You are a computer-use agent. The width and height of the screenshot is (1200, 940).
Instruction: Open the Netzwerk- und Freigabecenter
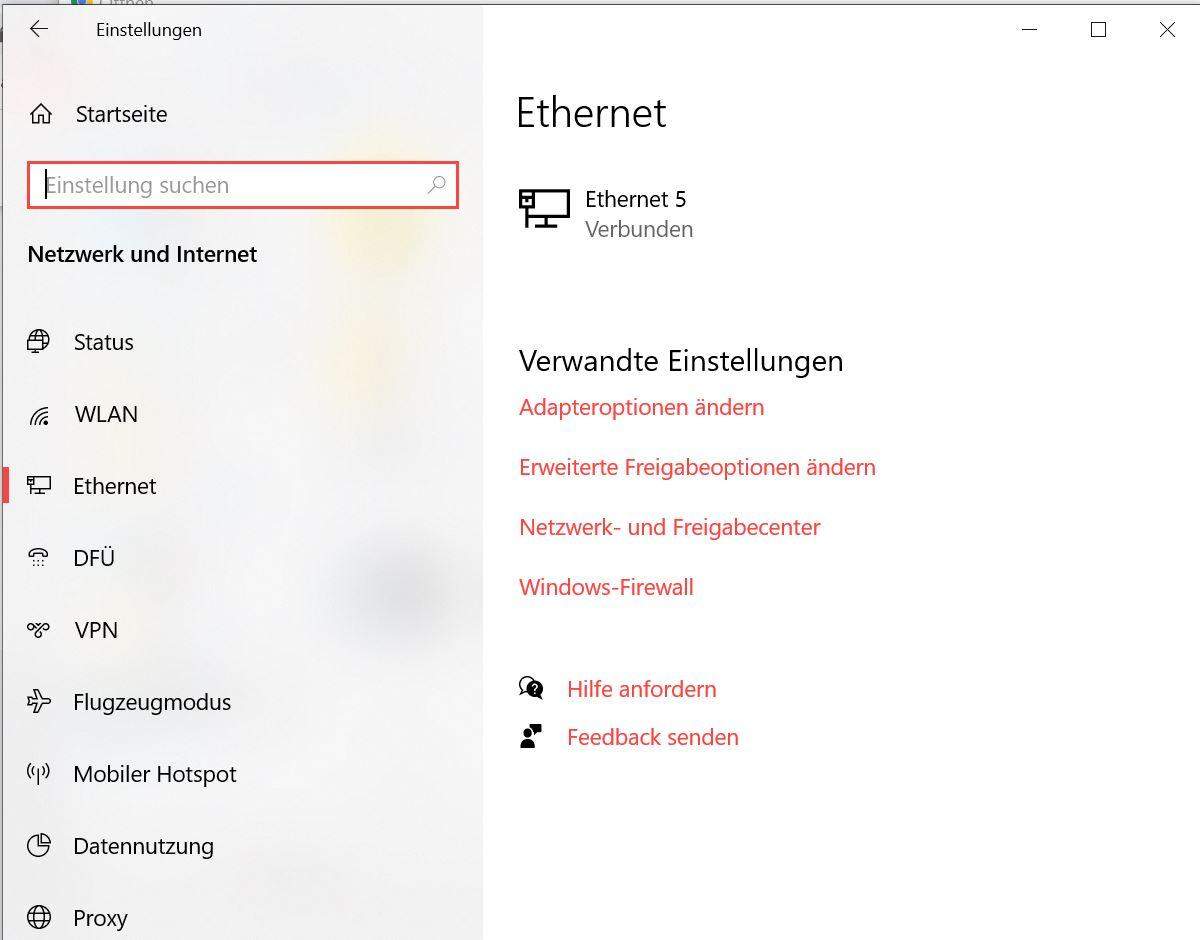point(669,527)
